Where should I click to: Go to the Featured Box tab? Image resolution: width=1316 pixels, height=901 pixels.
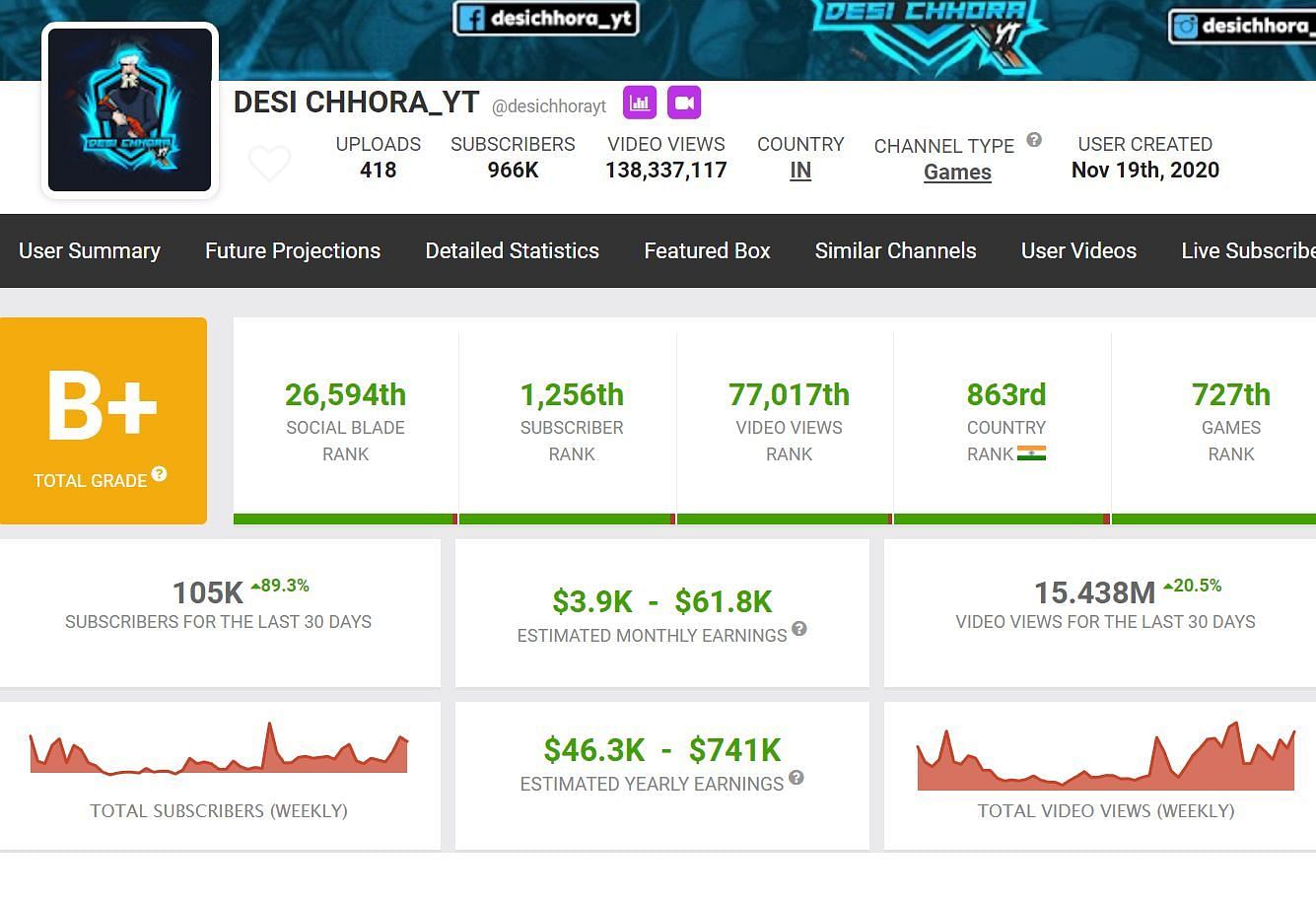(x=707, y=250)
